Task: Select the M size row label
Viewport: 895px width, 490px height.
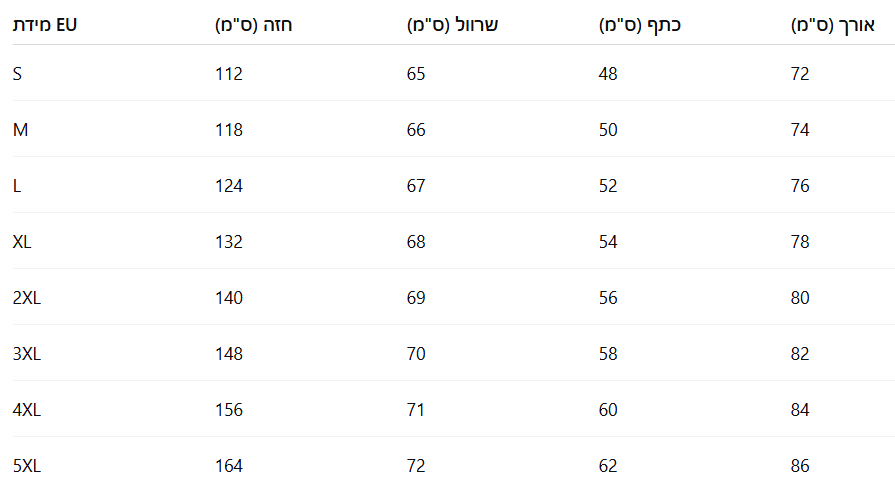Action: (x=20, y=130)
